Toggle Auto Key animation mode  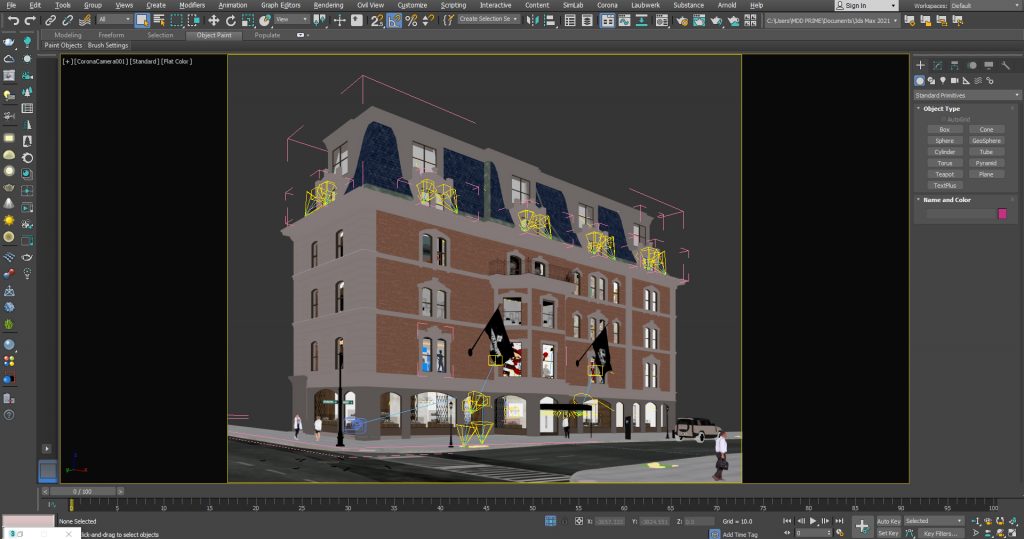[888, 521]
